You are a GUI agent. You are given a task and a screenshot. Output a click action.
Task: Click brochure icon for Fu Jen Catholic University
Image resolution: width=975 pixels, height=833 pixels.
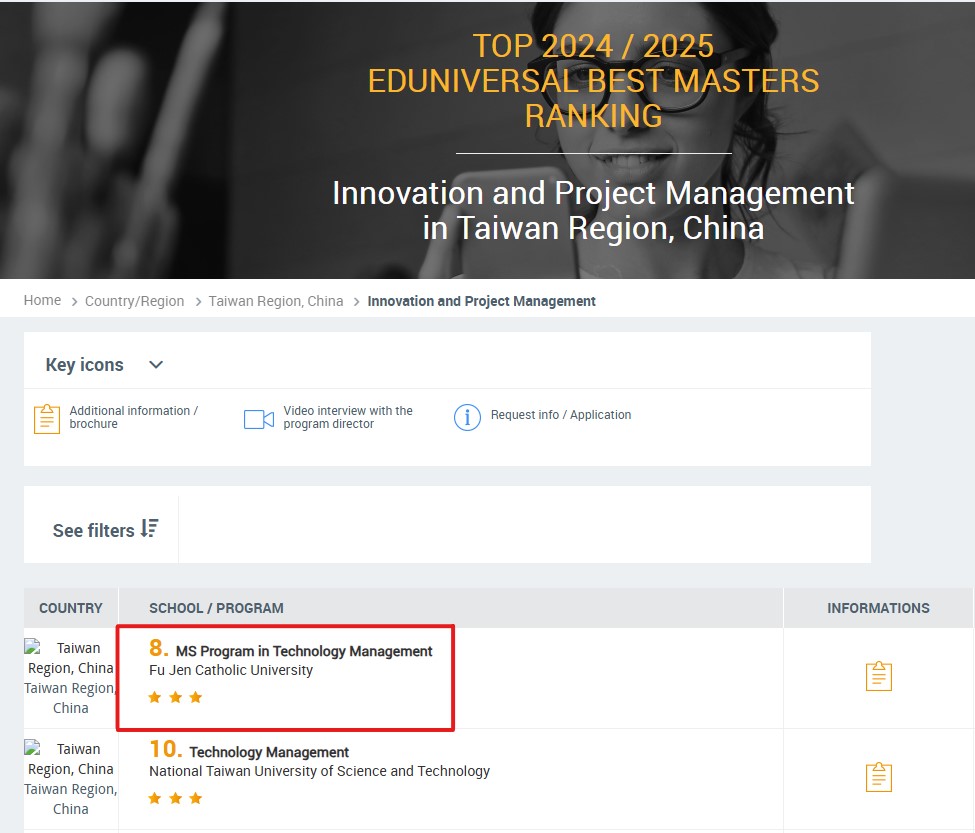(878, 677)
